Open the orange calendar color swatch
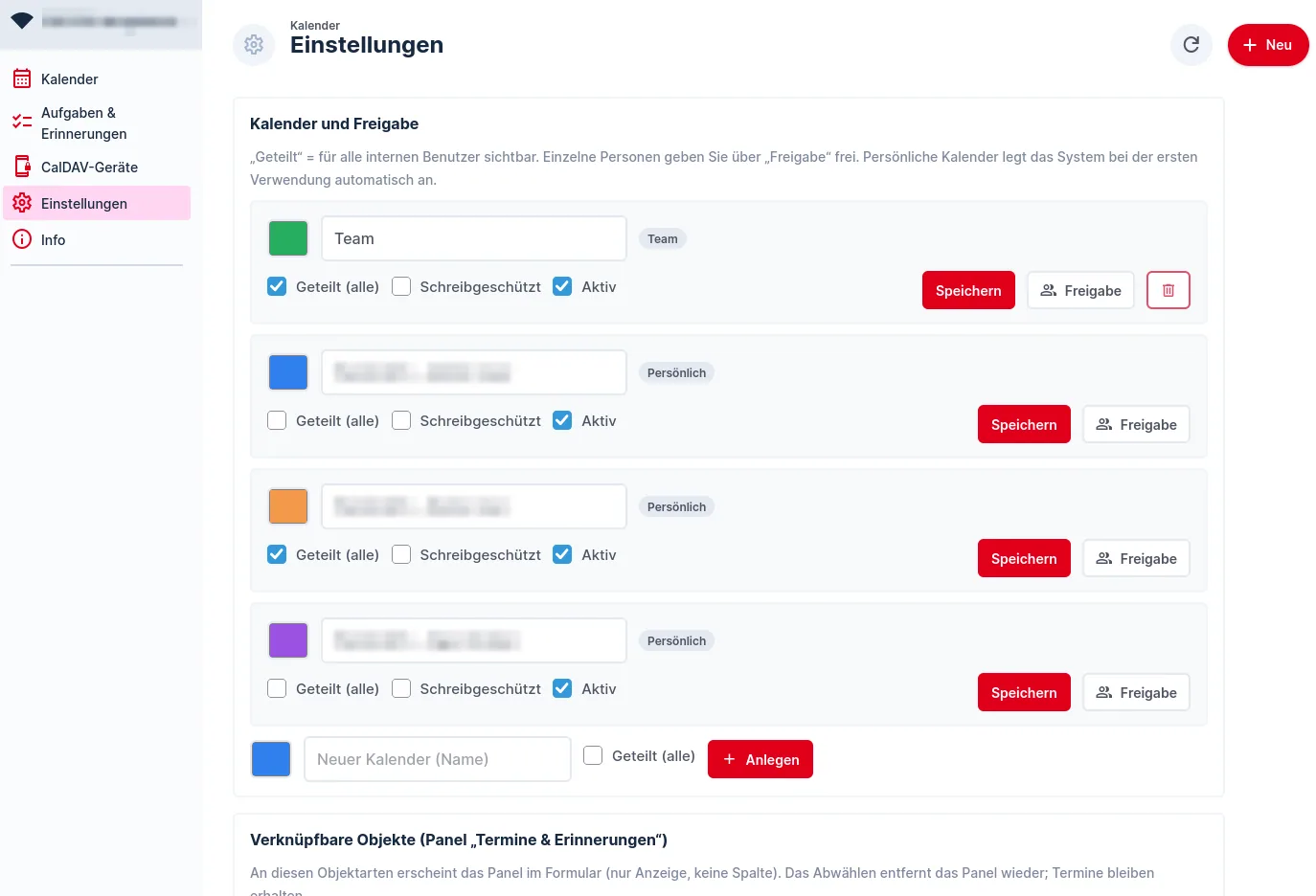The image size is (1316, 896). 288,506
